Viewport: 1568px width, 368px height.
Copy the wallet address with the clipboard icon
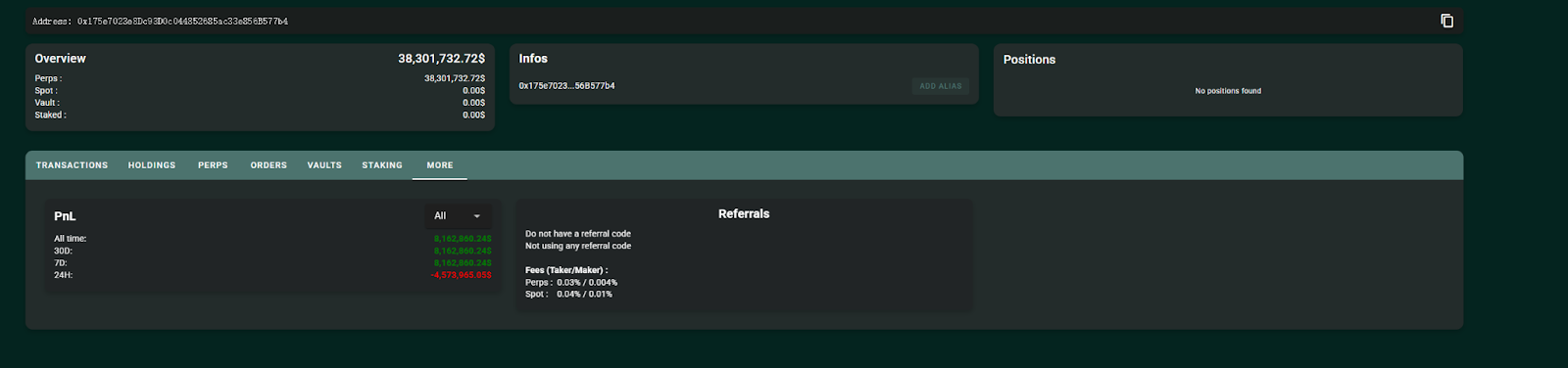[x=1446, y=21]
